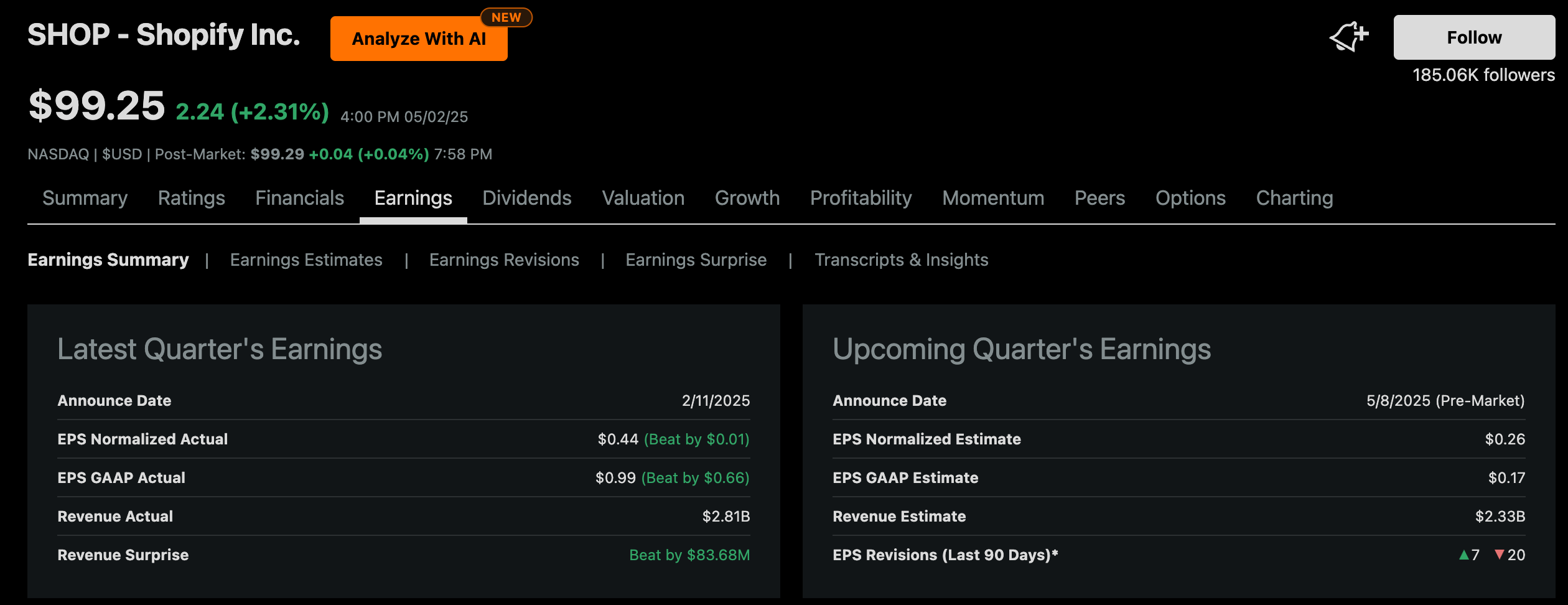The height and width of the screenshot is (605, 1568).
Task: Open Analyze With AI
Action: click(419, 39)
